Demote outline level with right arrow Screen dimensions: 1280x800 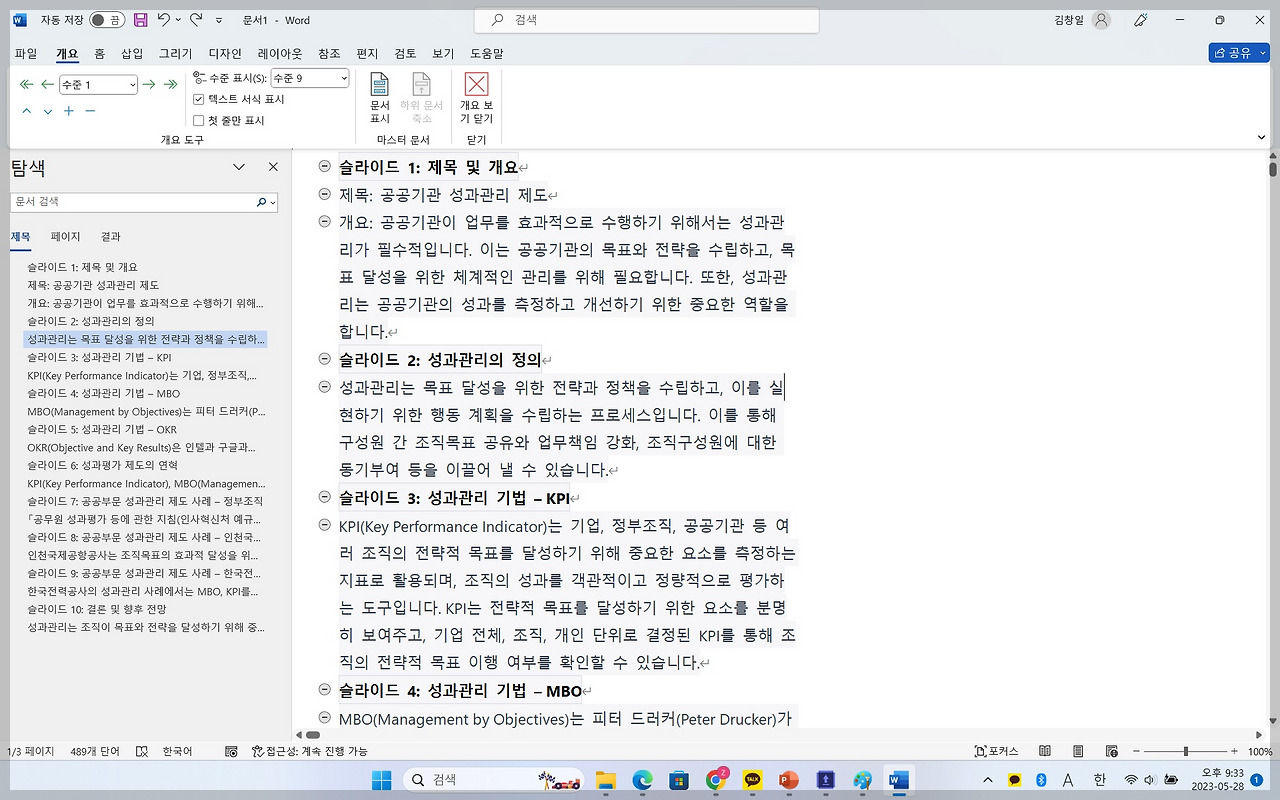click(x=149, y=85)
